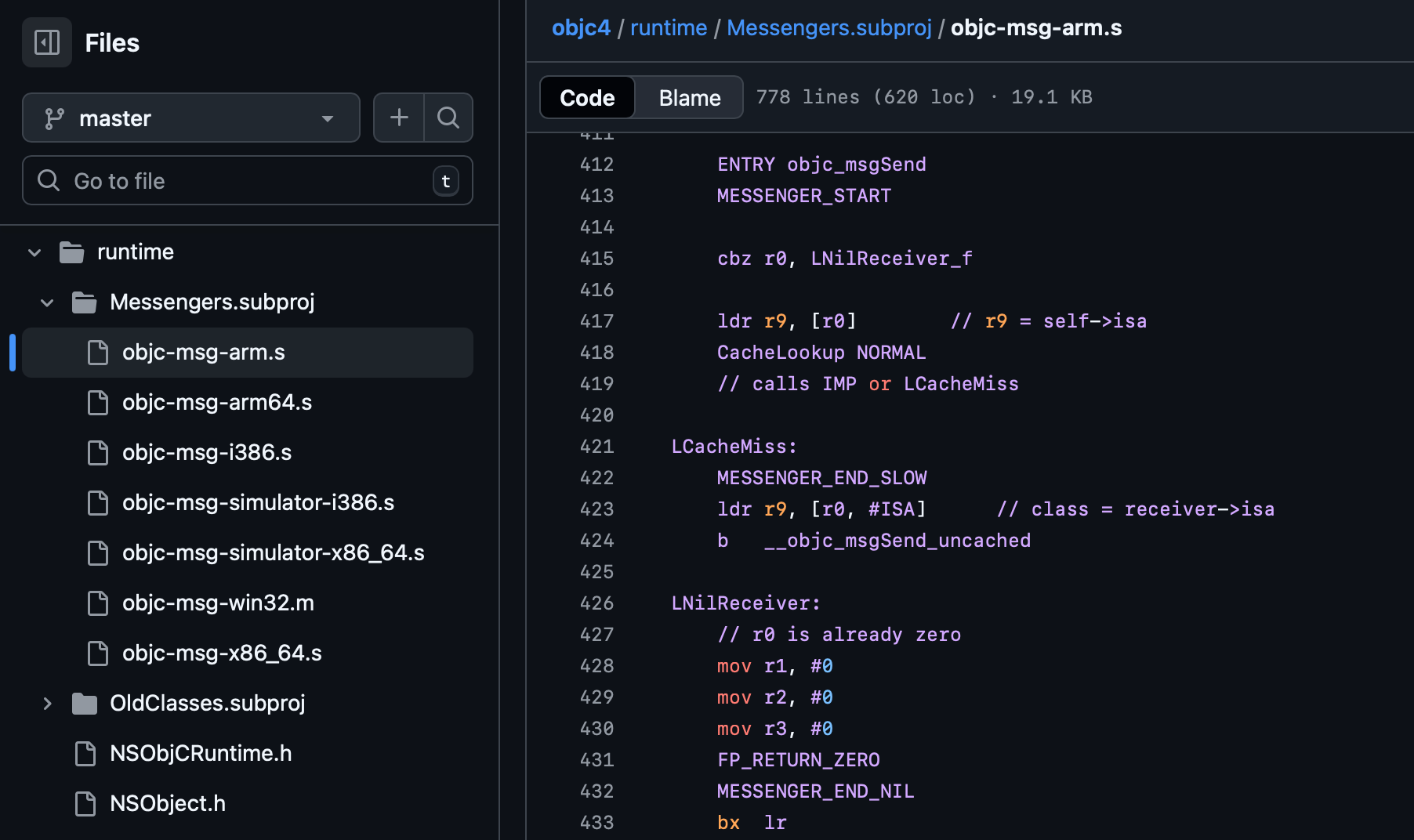1414x840 pixels.
Task: Click the plus add file button
Action: coord(399,118)
